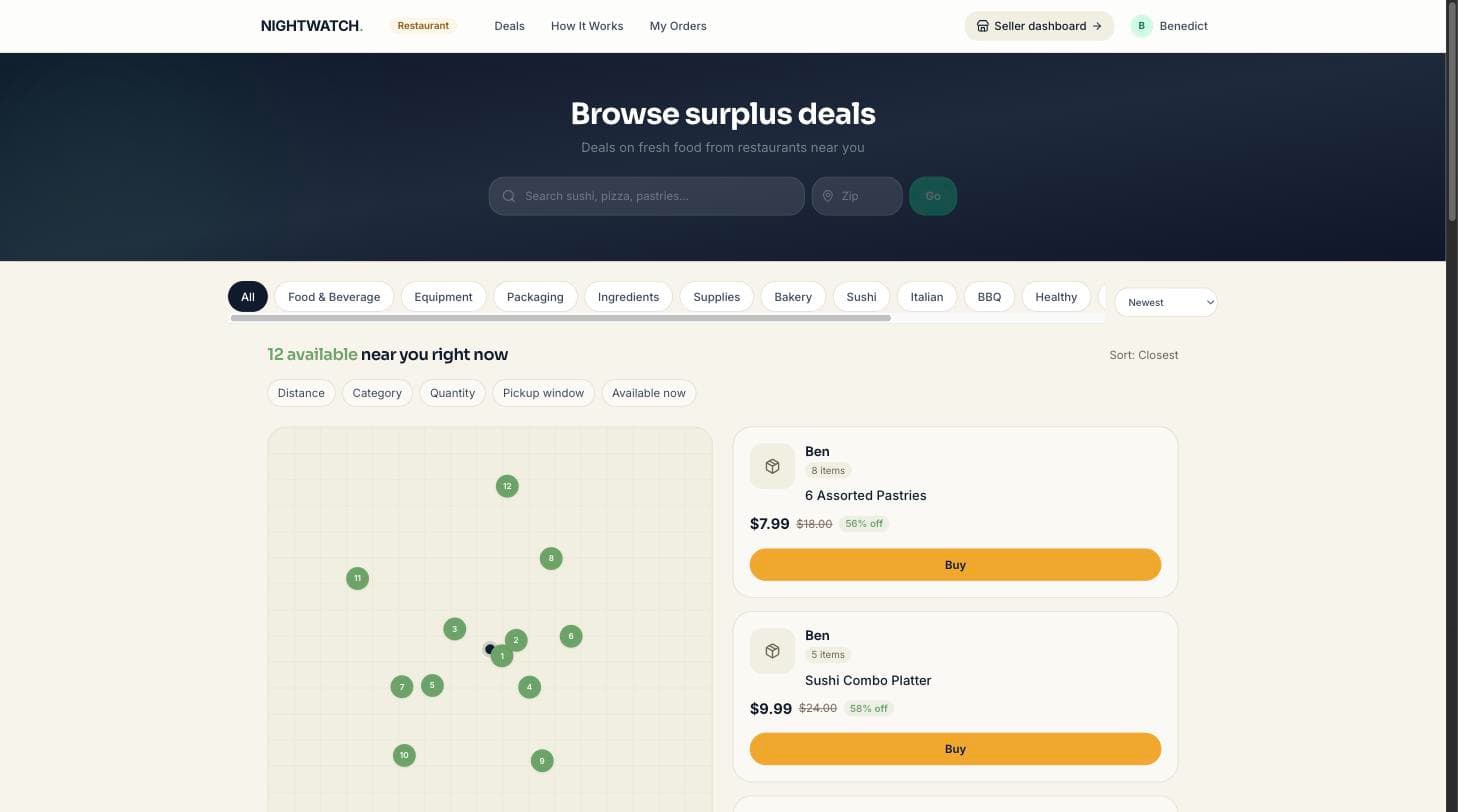Click the magnifier icon in the search field
Image resolution: width=1458 pixels, height=812 pixels.
click(509, 196)
